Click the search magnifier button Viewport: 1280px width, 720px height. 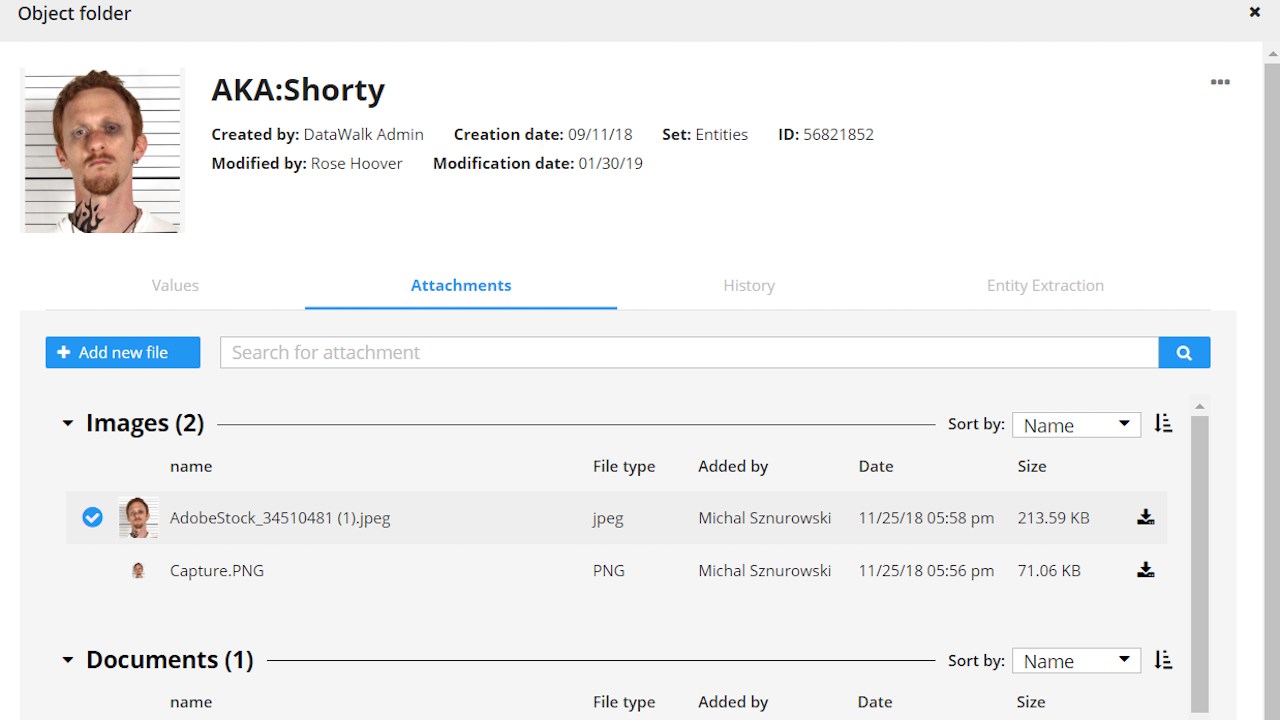(1184, 352)
